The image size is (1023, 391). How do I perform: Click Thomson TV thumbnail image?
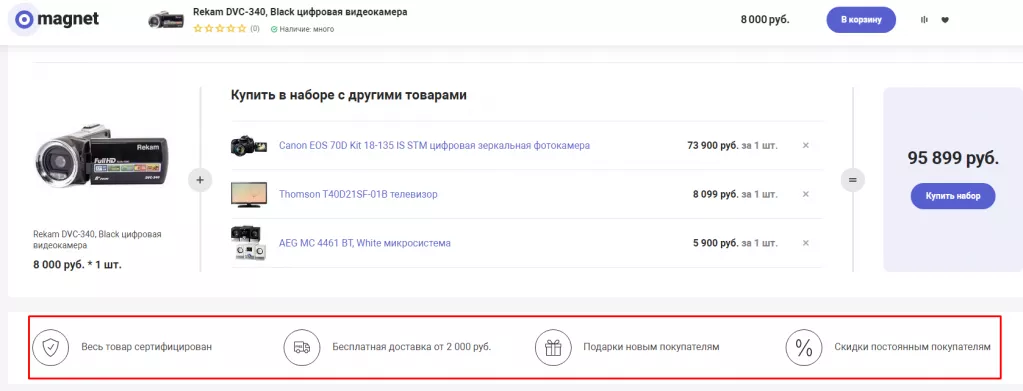[x=249, y=195]
